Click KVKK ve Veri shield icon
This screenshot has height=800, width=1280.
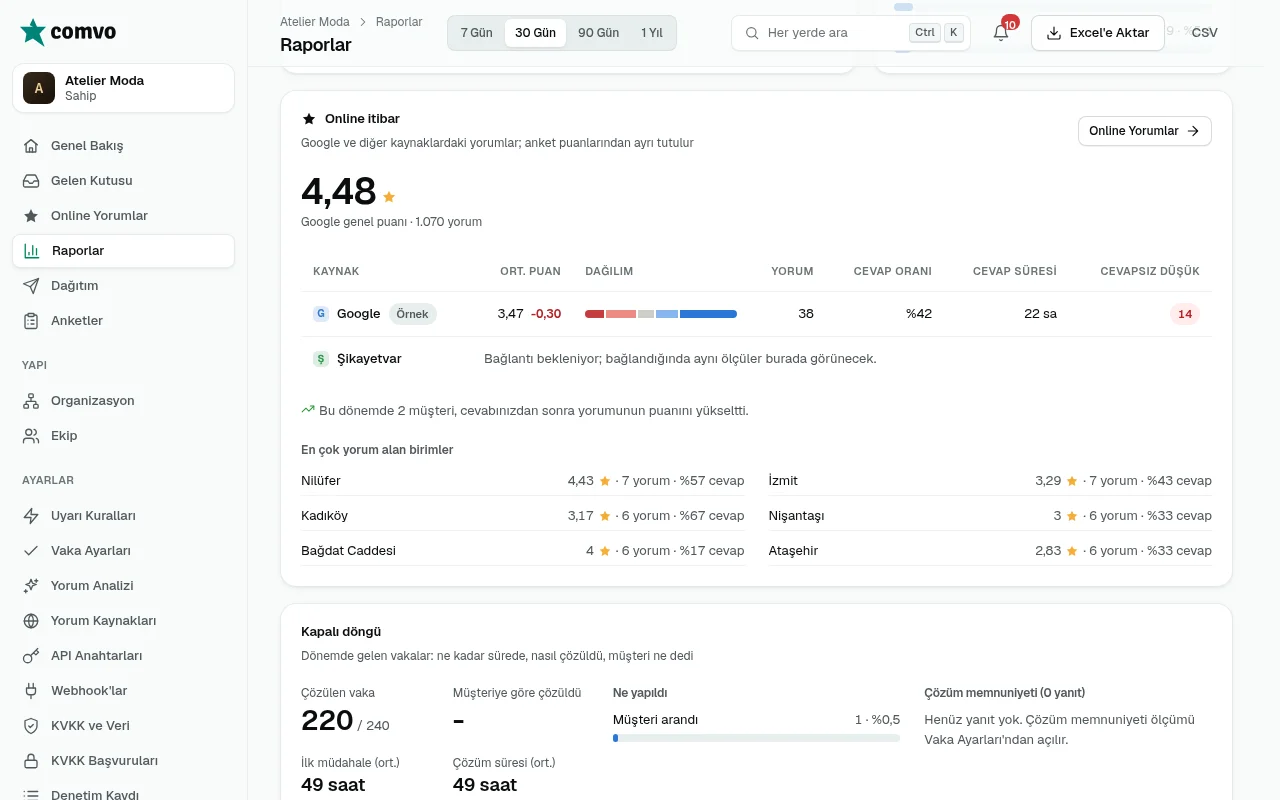pyautogui.click(x=31, y=726)
